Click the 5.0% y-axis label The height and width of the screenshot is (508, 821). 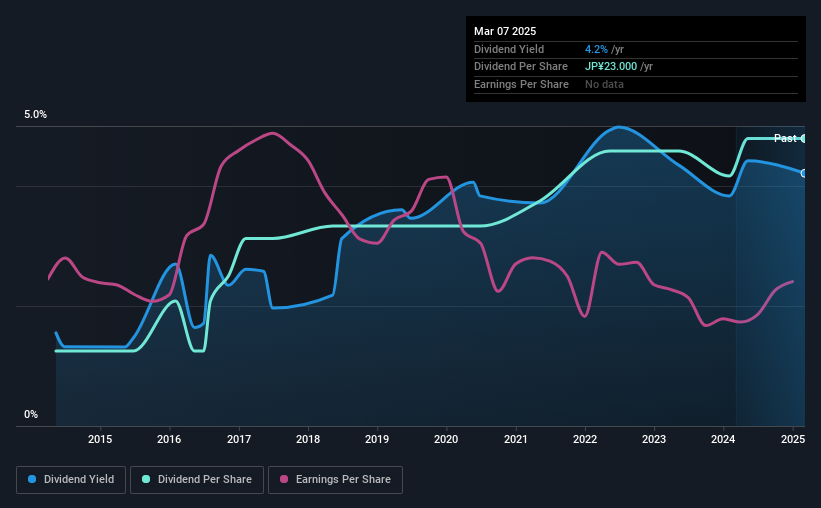click(x=35, y=114)
